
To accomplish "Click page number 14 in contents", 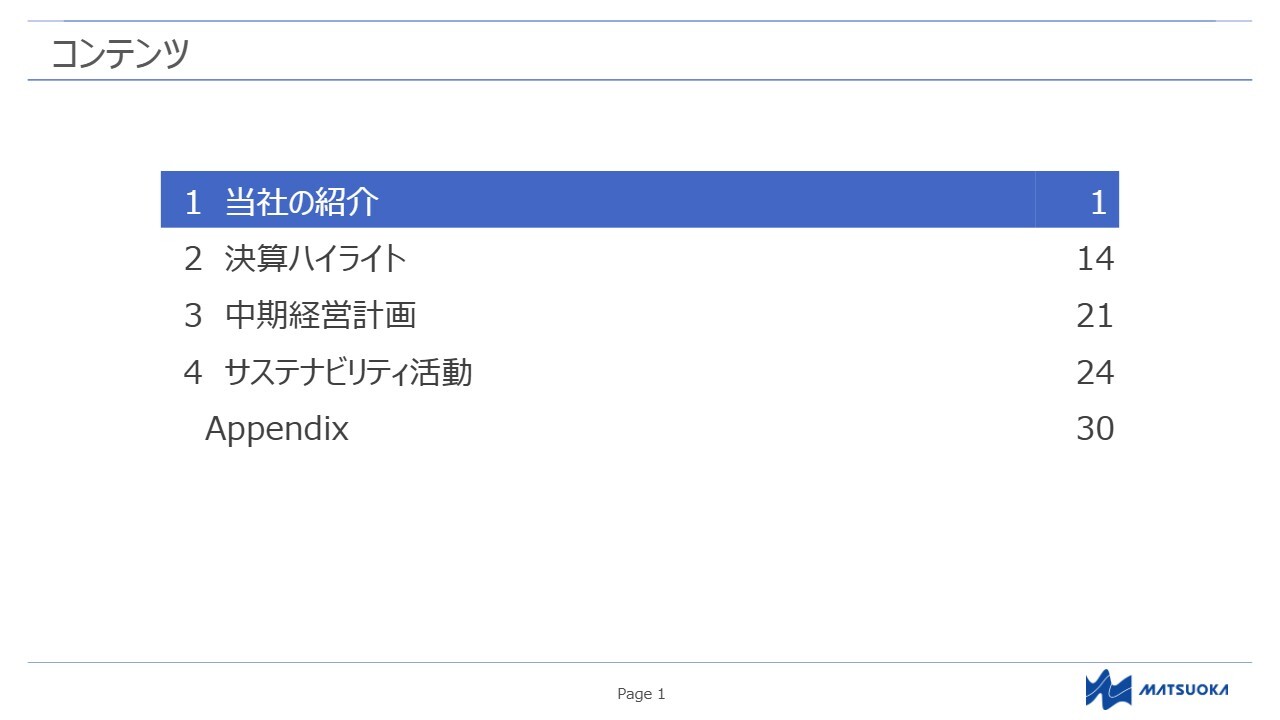I will point(1095,259).
